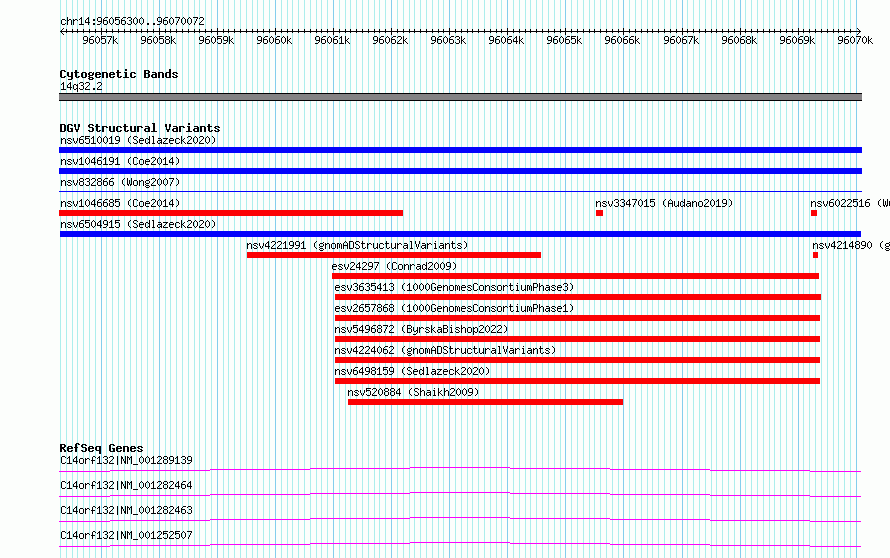
Task: Click the red esv3635413 variant bar
Action: (578, 297)
